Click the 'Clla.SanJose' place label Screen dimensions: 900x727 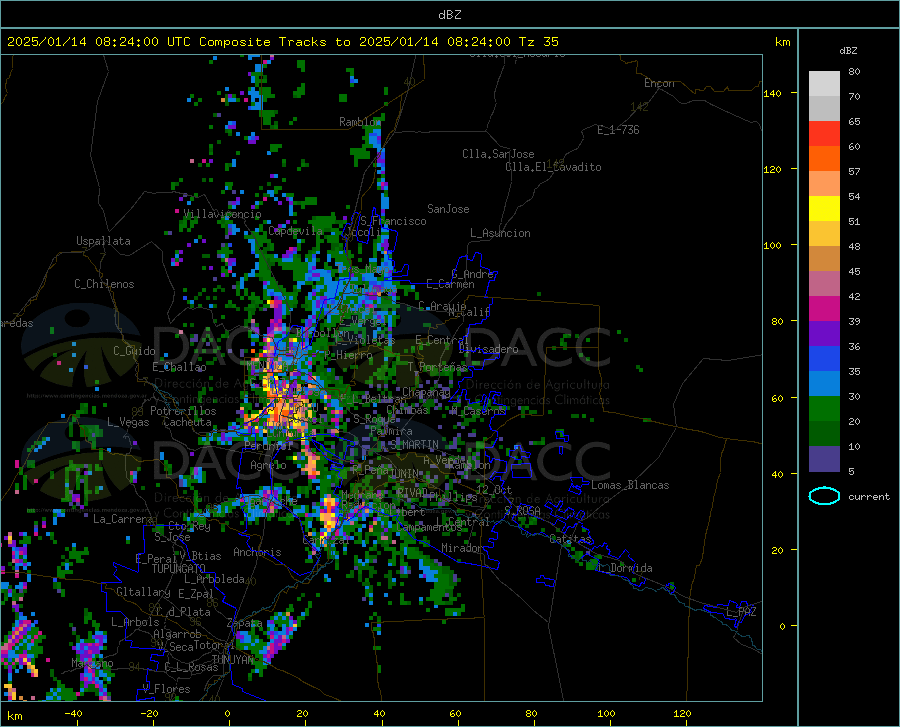(498, 154)
